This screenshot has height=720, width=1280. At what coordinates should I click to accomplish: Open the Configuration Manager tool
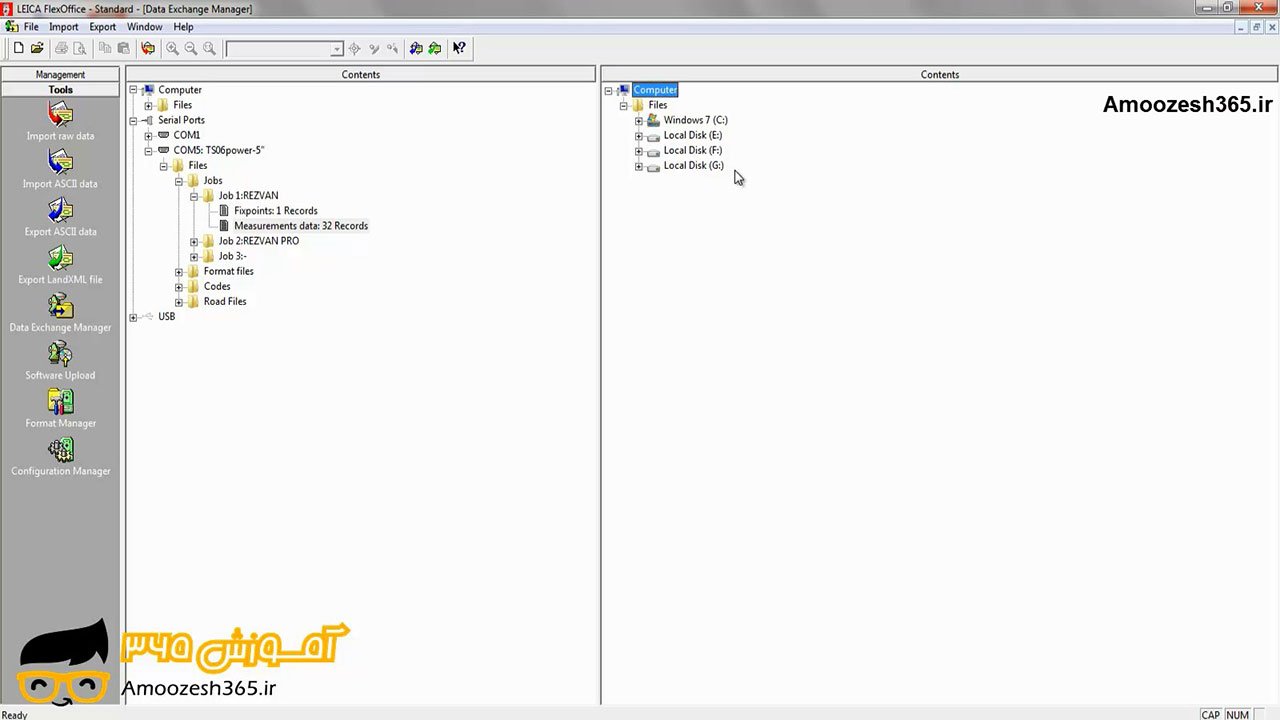tap(60, 458)
